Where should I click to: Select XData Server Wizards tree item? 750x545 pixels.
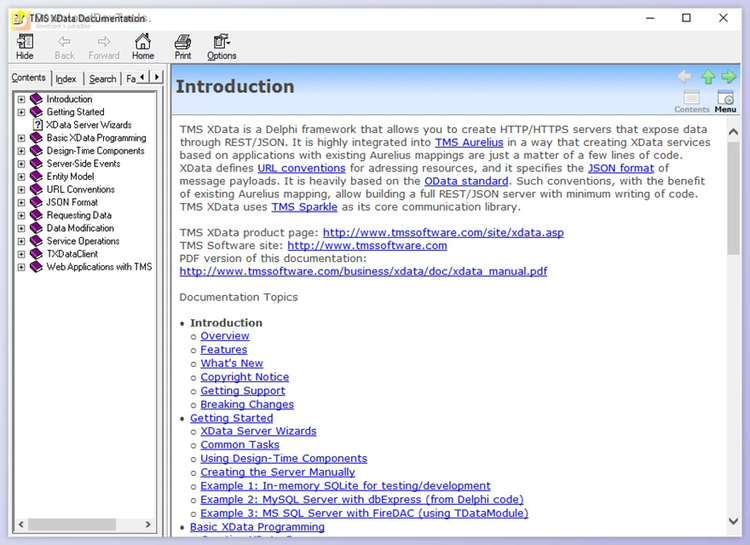(x=88, y=125)
